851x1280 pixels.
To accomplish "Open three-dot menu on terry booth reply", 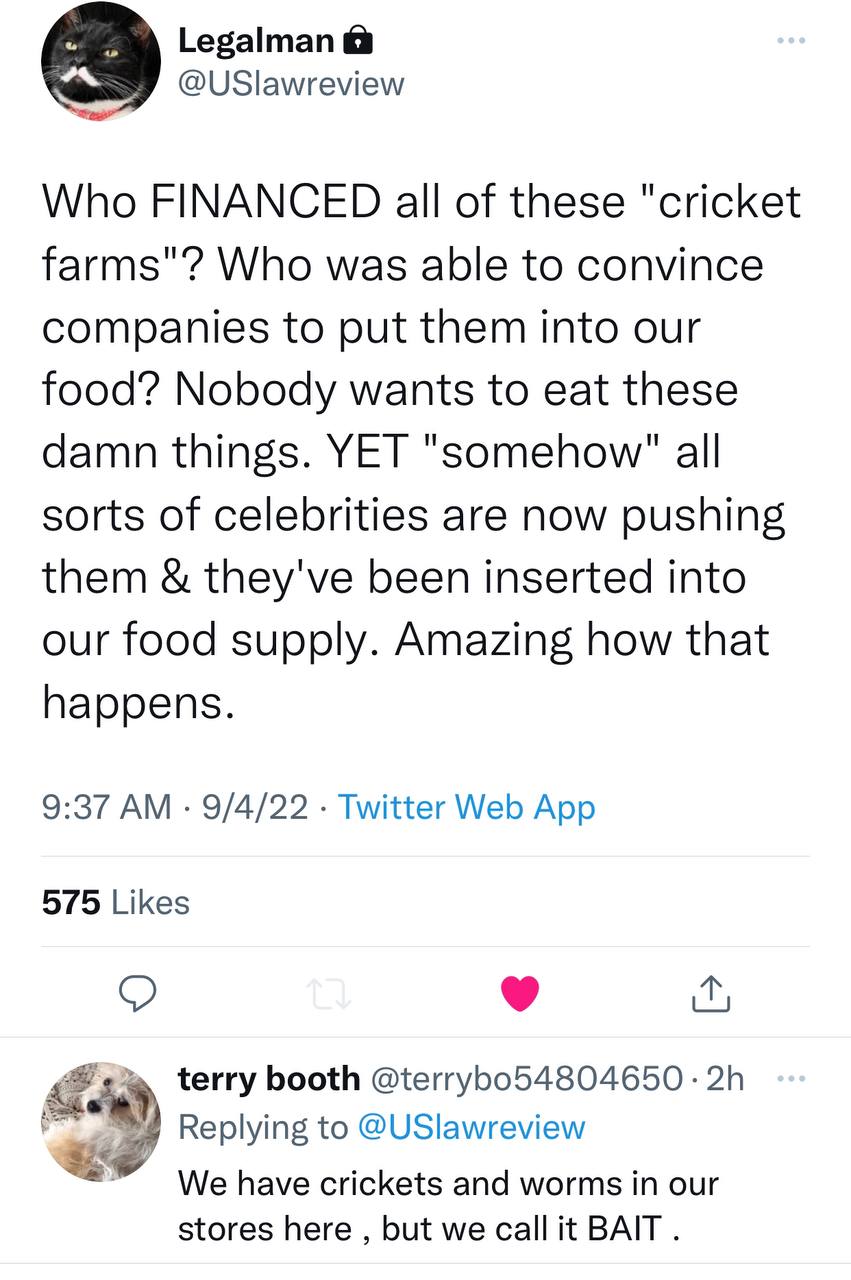I will coord(790,1079).
